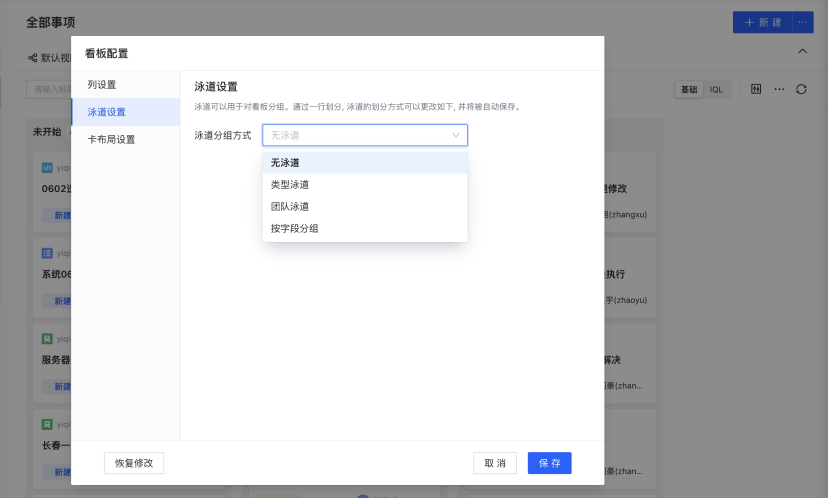Collapse the view panel chevron
The image size is (828, 498).
pyautogui.click(x=801, y=51)
